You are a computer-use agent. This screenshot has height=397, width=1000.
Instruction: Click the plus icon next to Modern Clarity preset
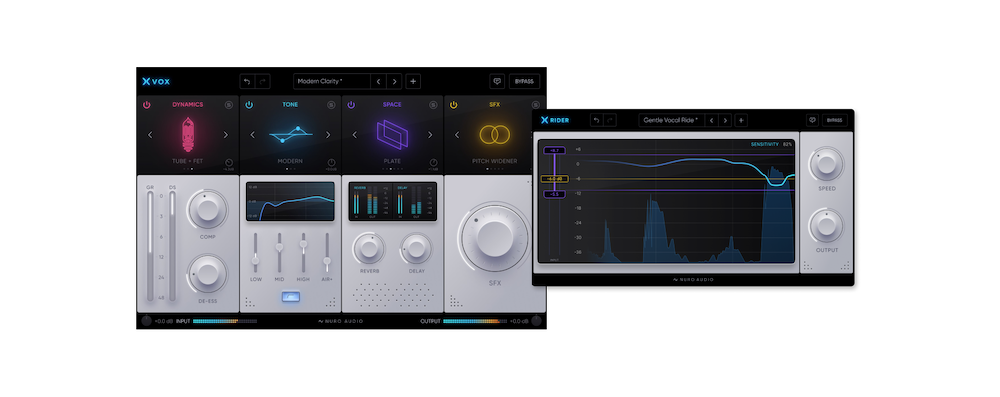point(413,82)
